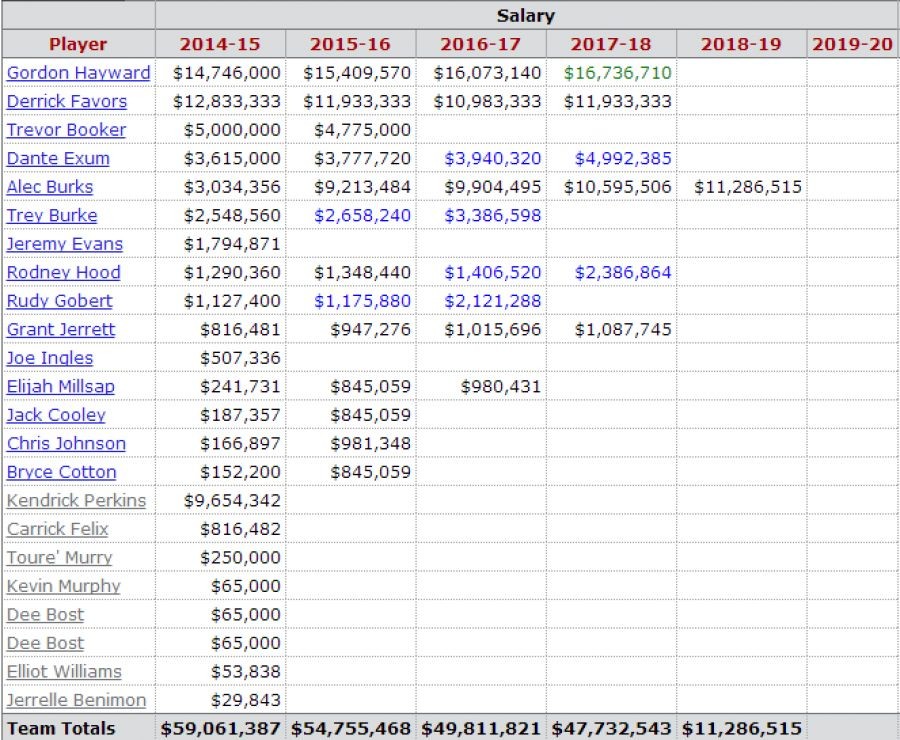Click the 2019-20 column header
900x740 pixels.
pos(852,44)
